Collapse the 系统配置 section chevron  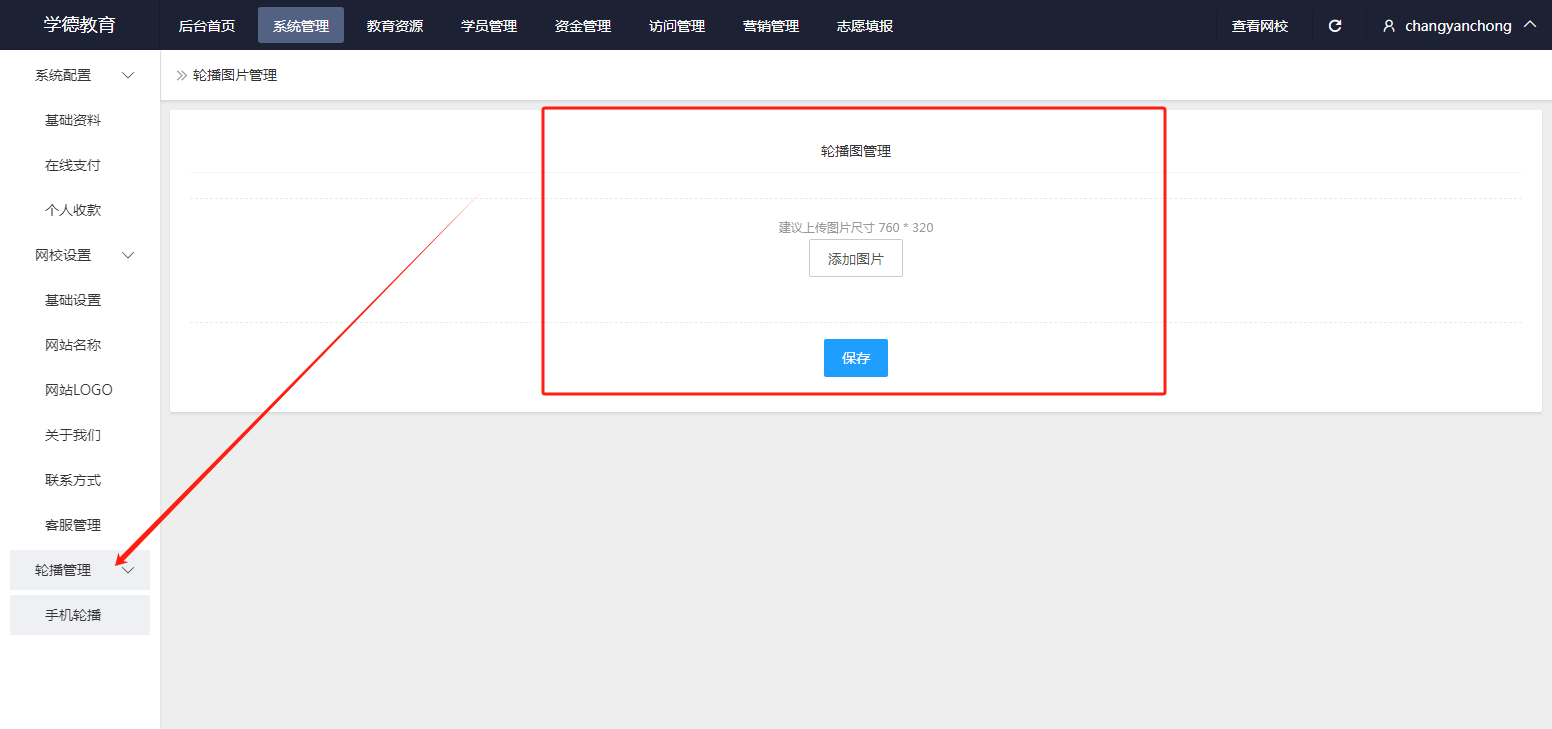(128, 75)
